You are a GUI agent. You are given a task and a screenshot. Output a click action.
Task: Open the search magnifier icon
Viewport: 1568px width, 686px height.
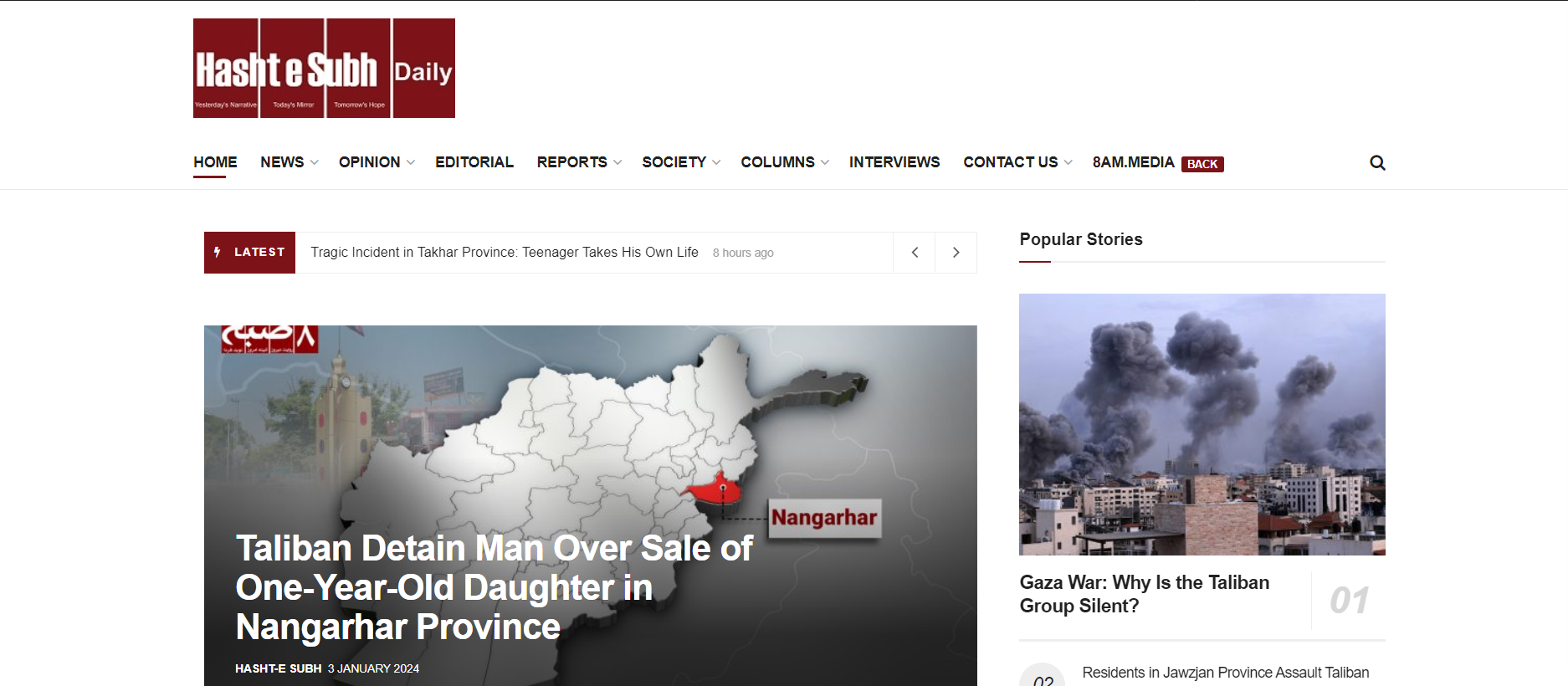(1377, 163)
